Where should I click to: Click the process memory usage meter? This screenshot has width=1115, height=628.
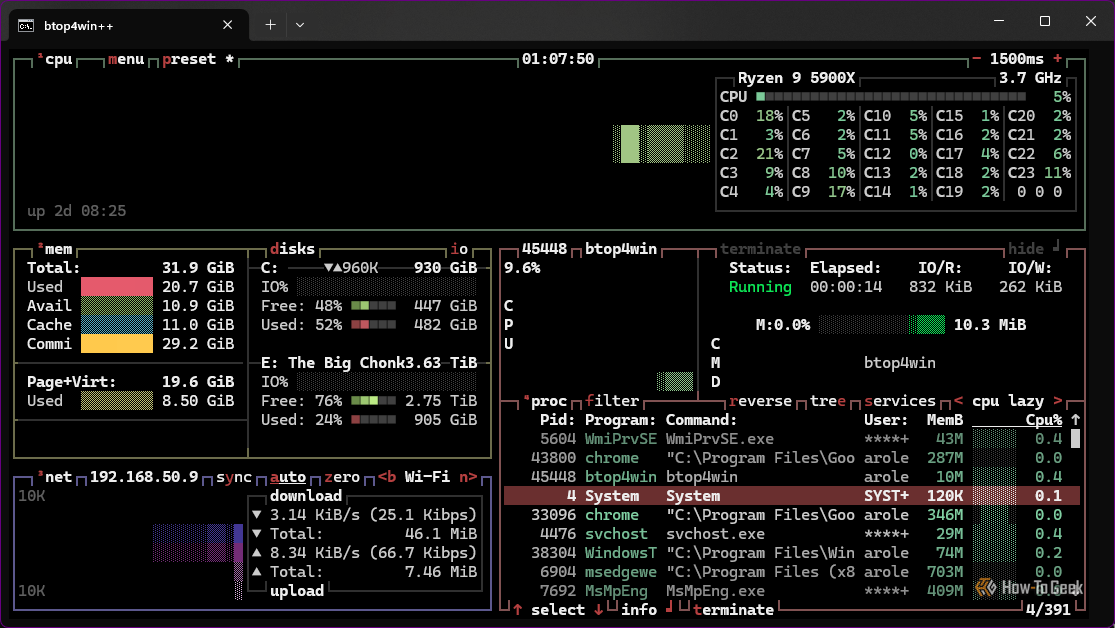click(882, 325)
